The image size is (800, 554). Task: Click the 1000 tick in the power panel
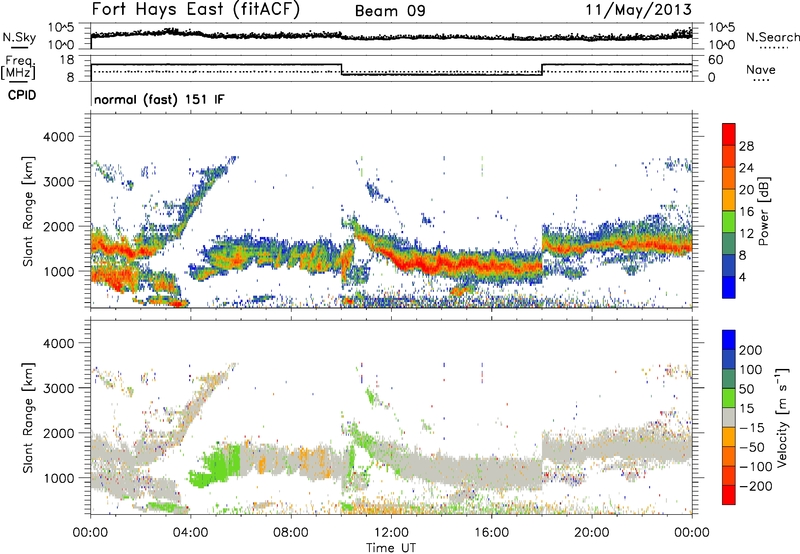58,271
